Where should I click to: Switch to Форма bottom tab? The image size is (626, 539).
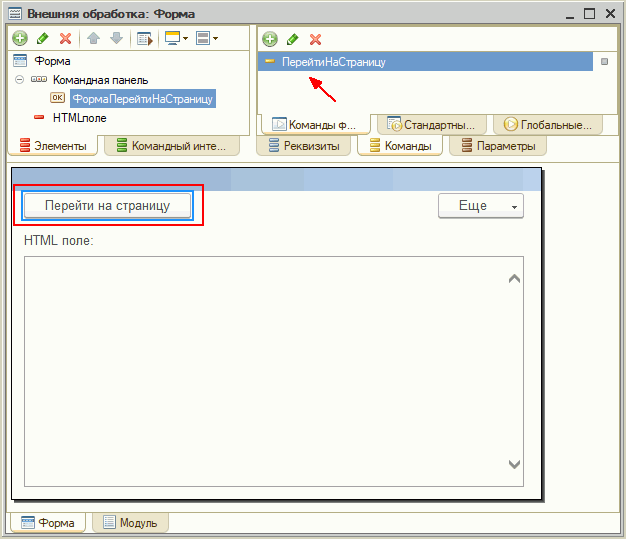coord(48,523)
